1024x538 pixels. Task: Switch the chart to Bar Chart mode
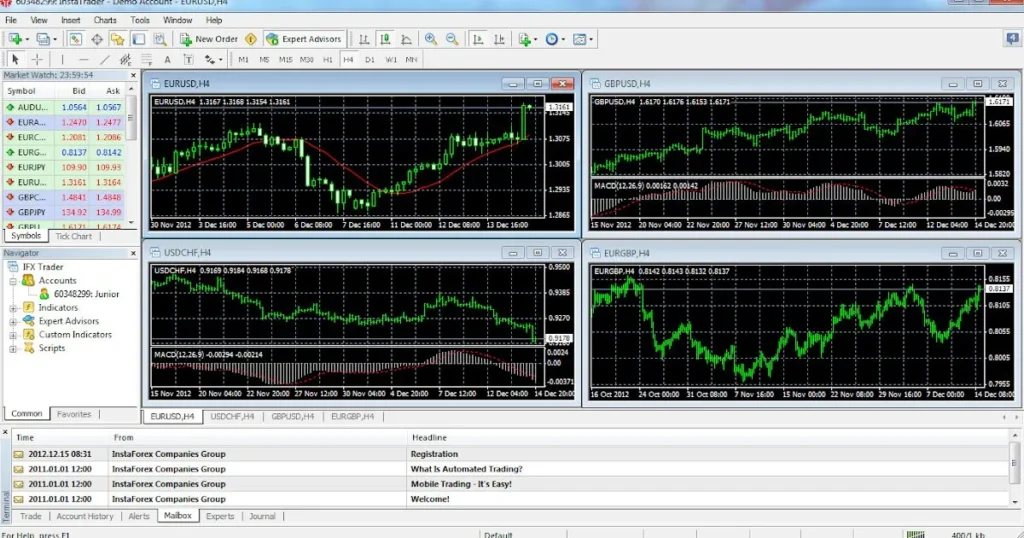click(364, 39)
